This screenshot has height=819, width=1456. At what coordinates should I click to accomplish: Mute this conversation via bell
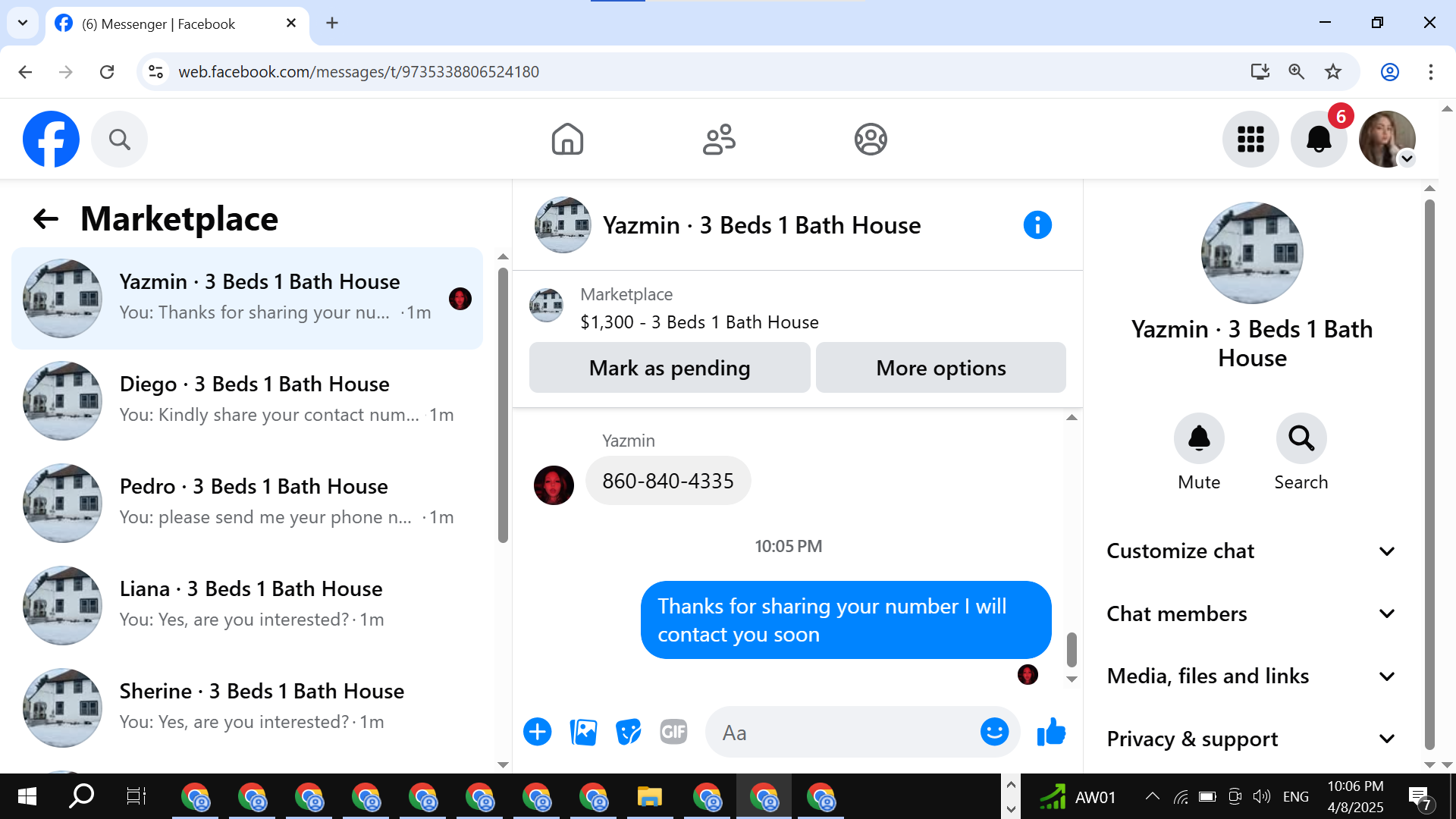[1199, 438]
